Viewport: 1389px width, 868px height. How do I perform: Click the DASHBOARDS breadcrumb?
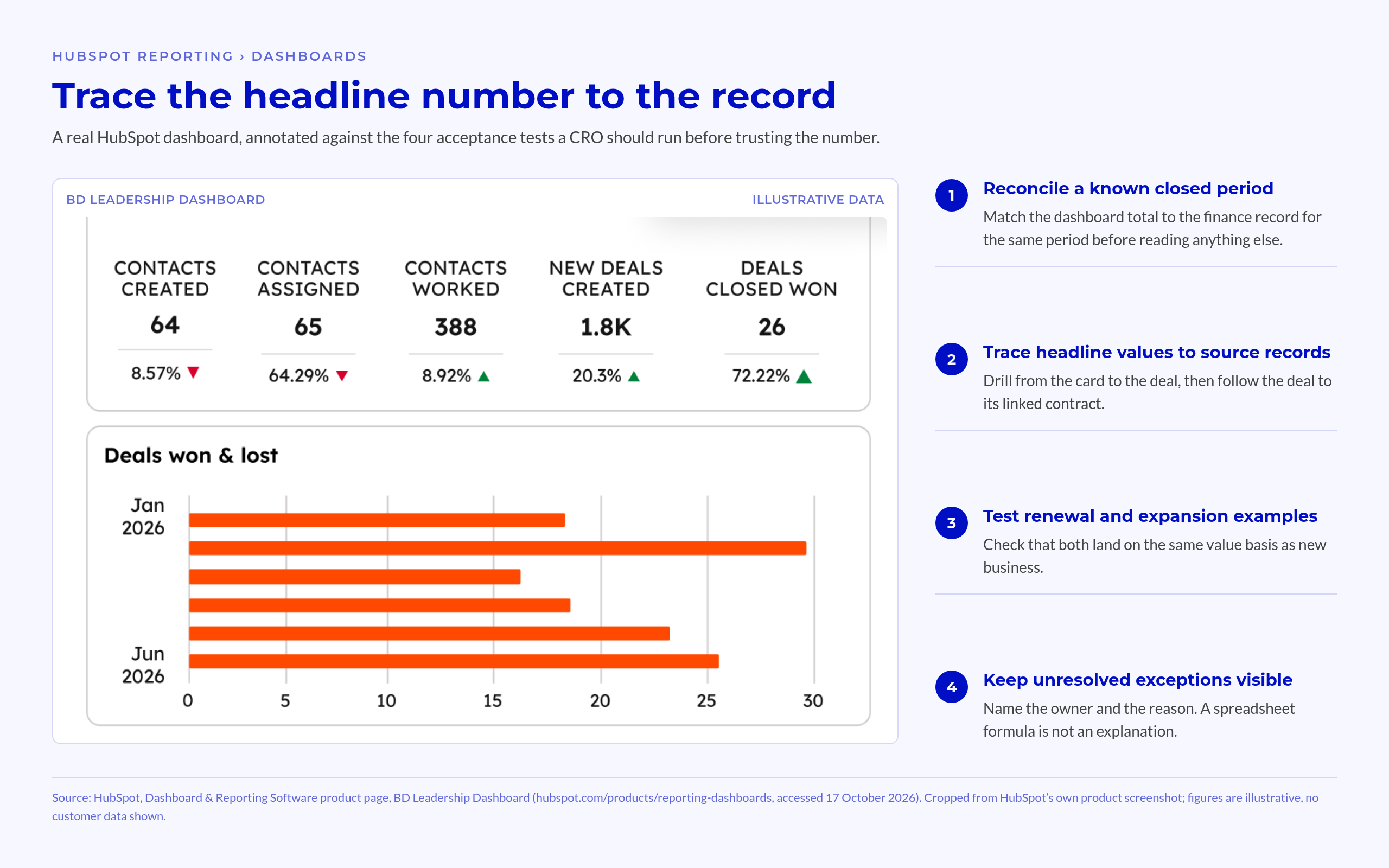coord(309,56)
